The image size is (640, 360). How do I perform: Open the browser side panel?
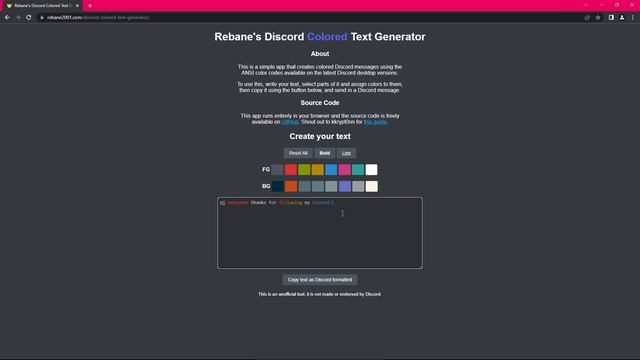(611, 18)
